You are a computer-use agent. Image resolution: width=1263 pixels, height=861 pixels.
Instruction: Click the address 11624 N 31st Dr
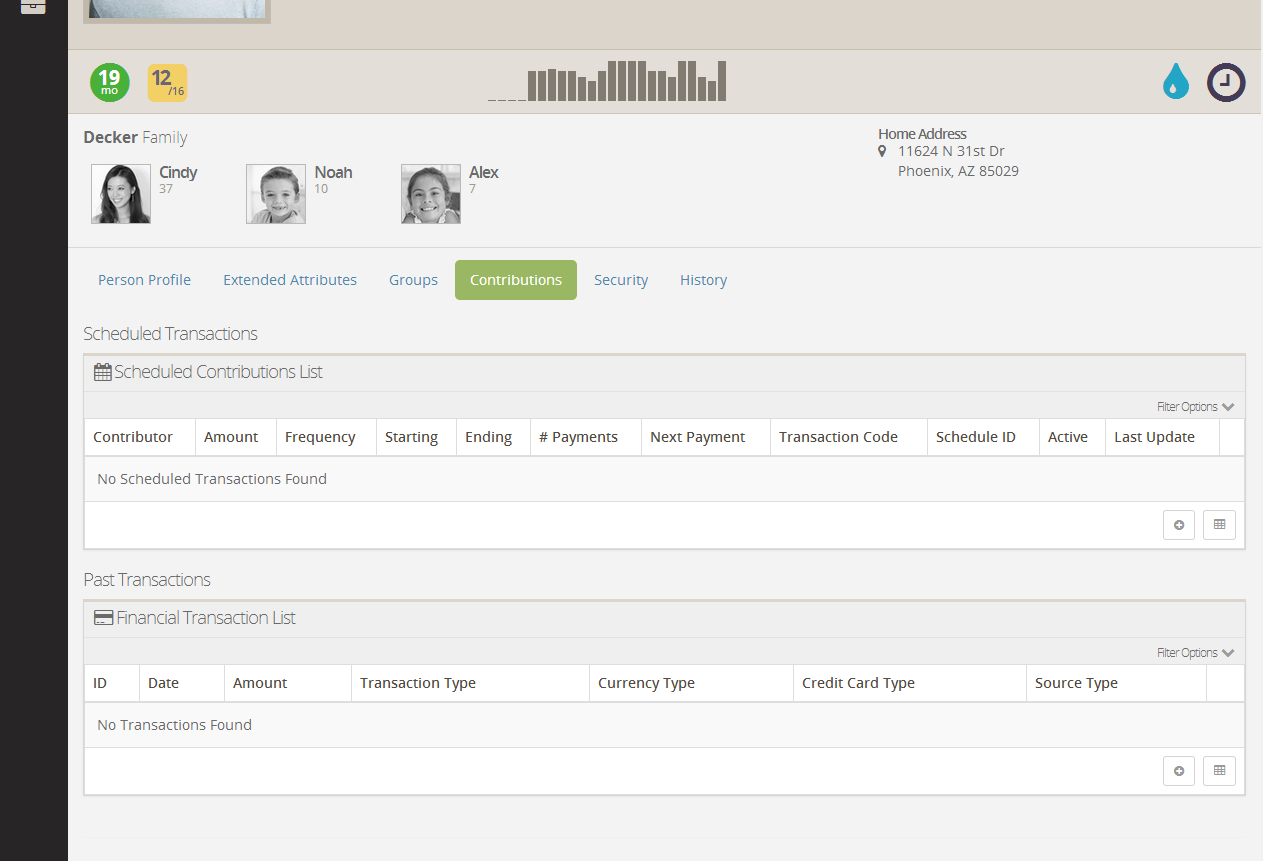(951, 151)
